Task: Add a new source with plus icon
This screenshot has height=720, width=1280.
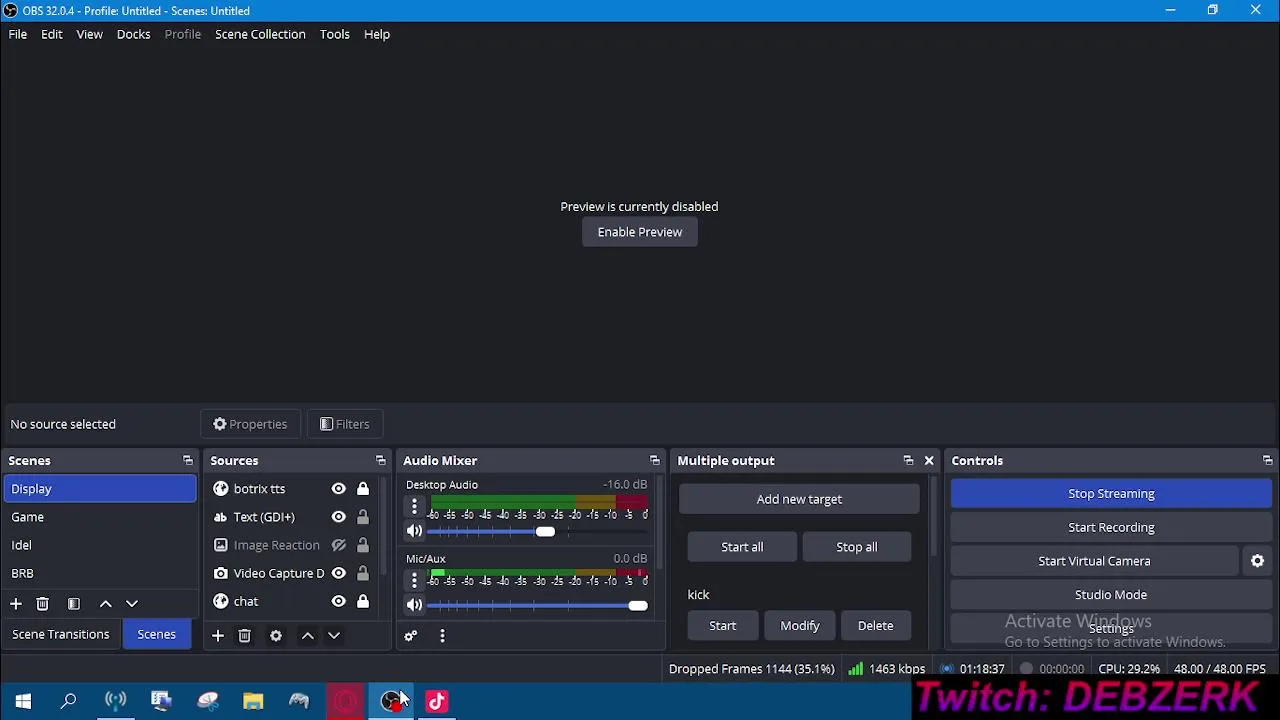Action: [217, 636]
